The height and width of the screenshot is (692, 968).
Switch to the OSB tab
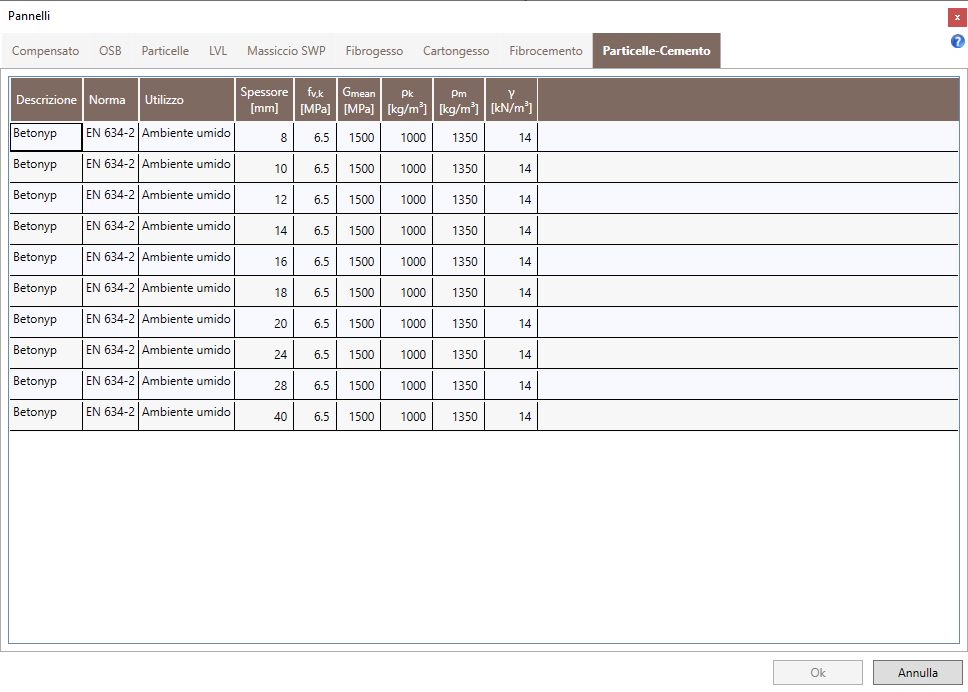point(110,51)
